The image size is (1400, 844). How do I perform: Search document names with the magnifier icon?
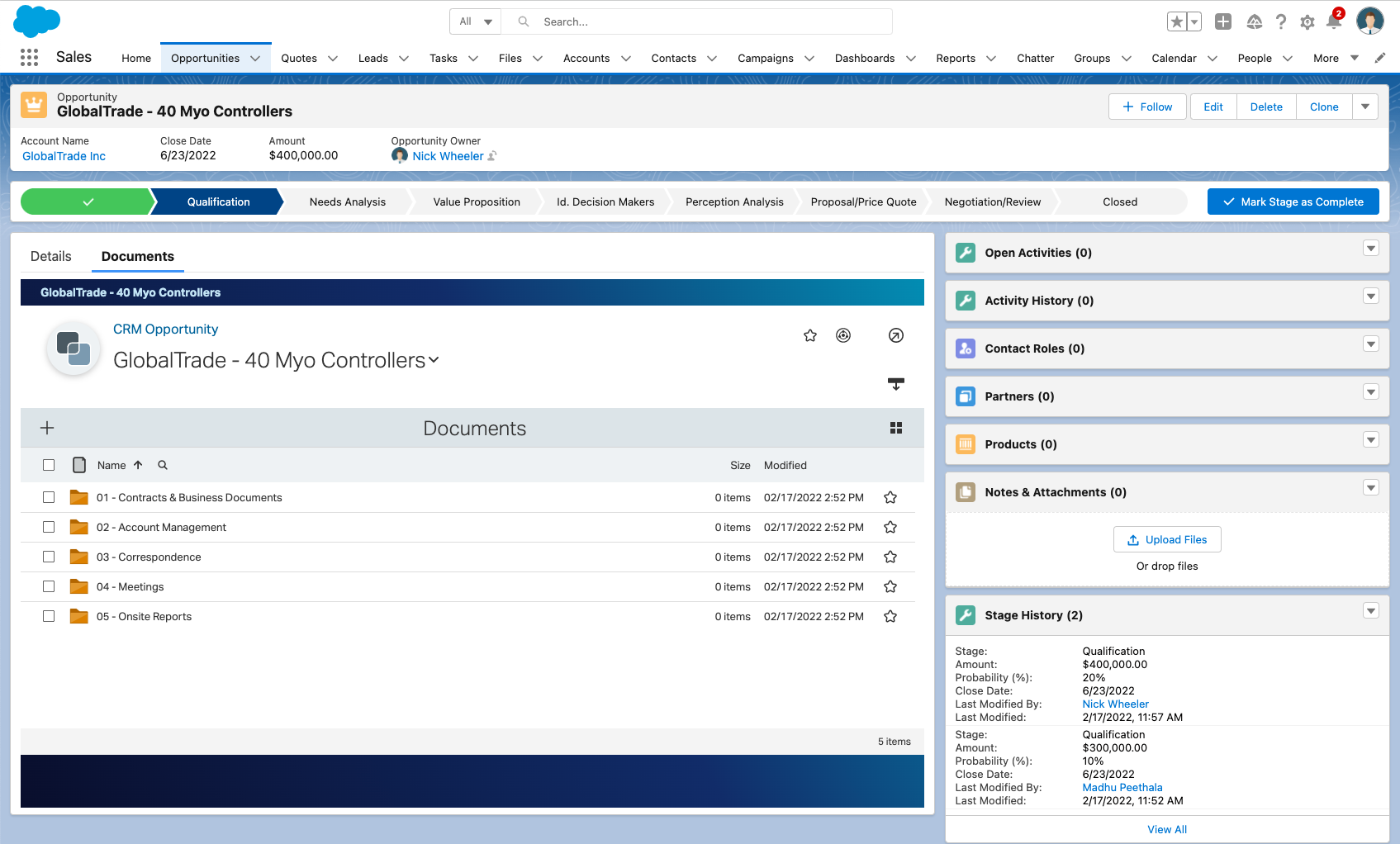(163, 465)
